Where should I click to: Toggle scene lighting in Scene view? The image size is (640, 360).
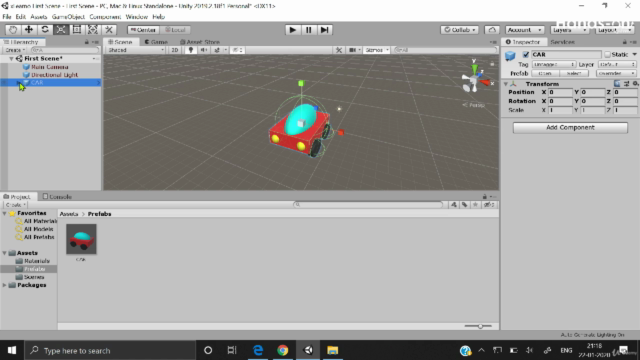point(191,50)
